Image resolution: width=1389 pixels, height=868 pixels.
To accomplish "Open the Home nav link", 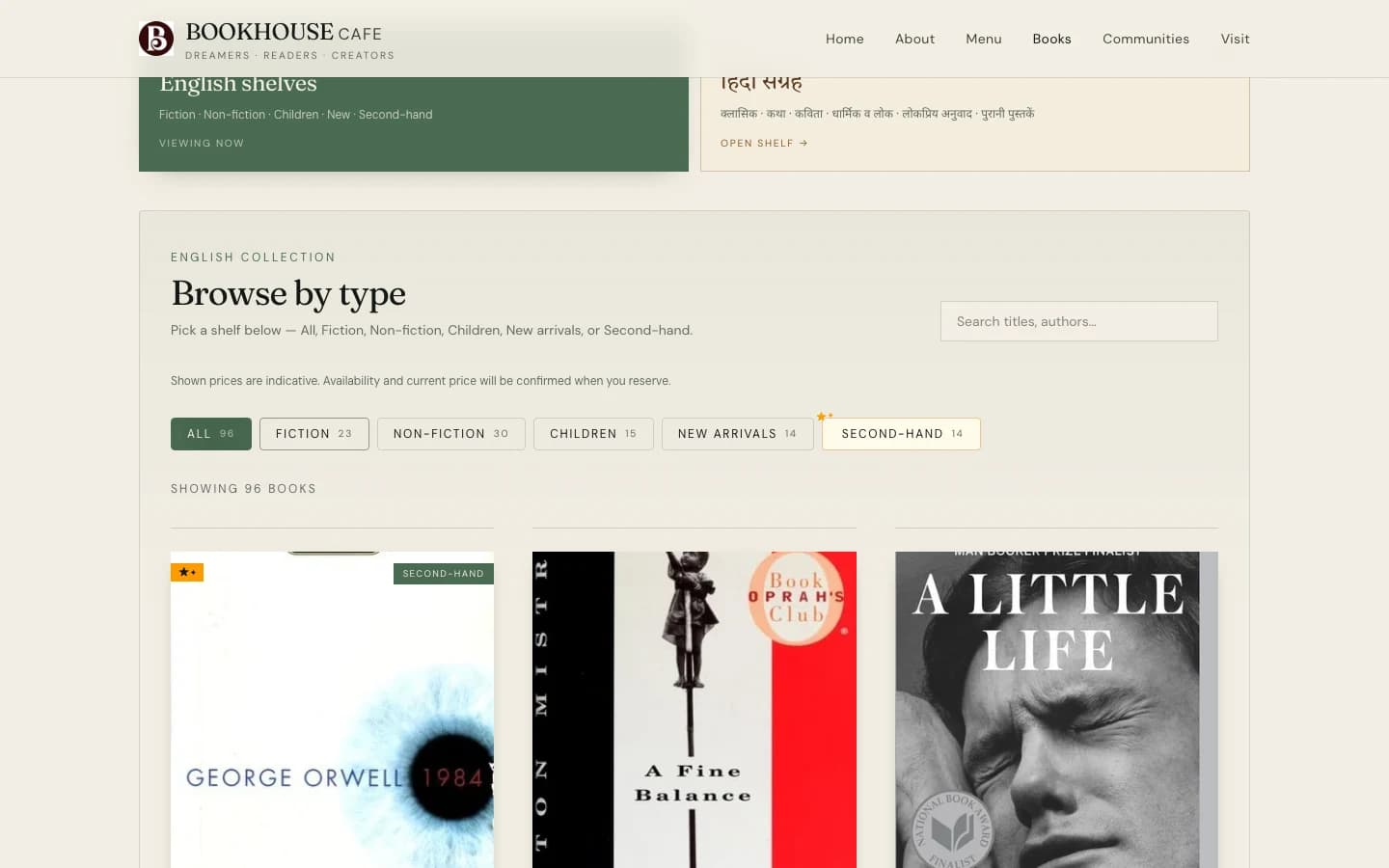I will (844, 39).
